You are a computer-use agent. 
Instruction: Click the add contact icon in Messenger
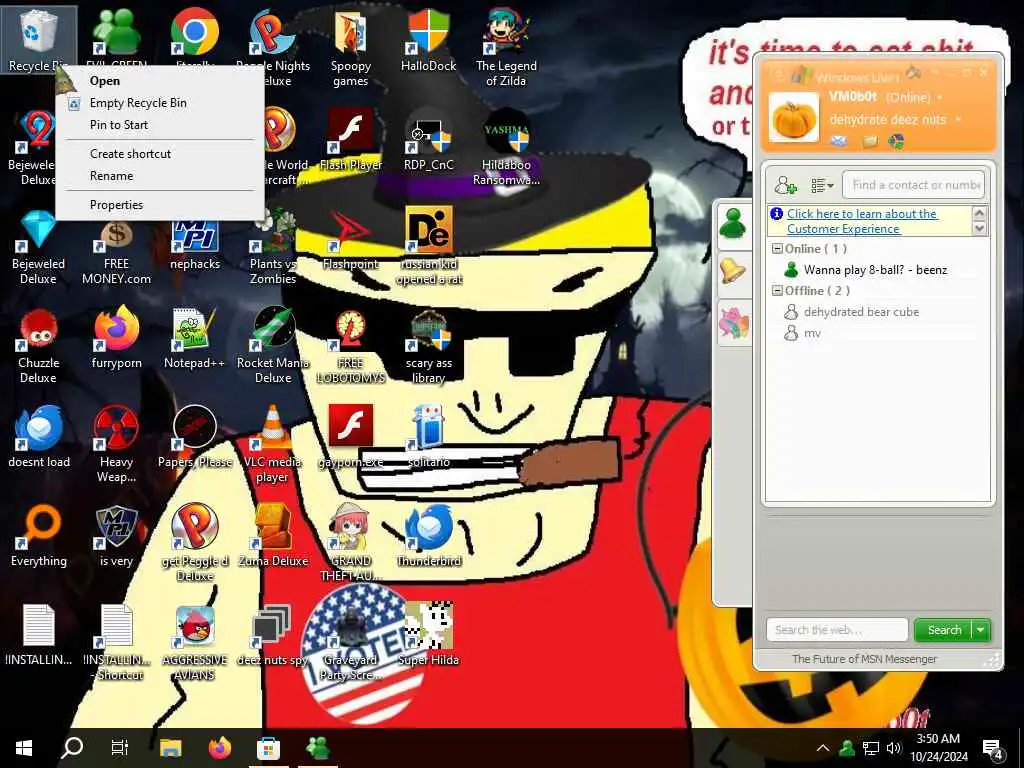785,185
